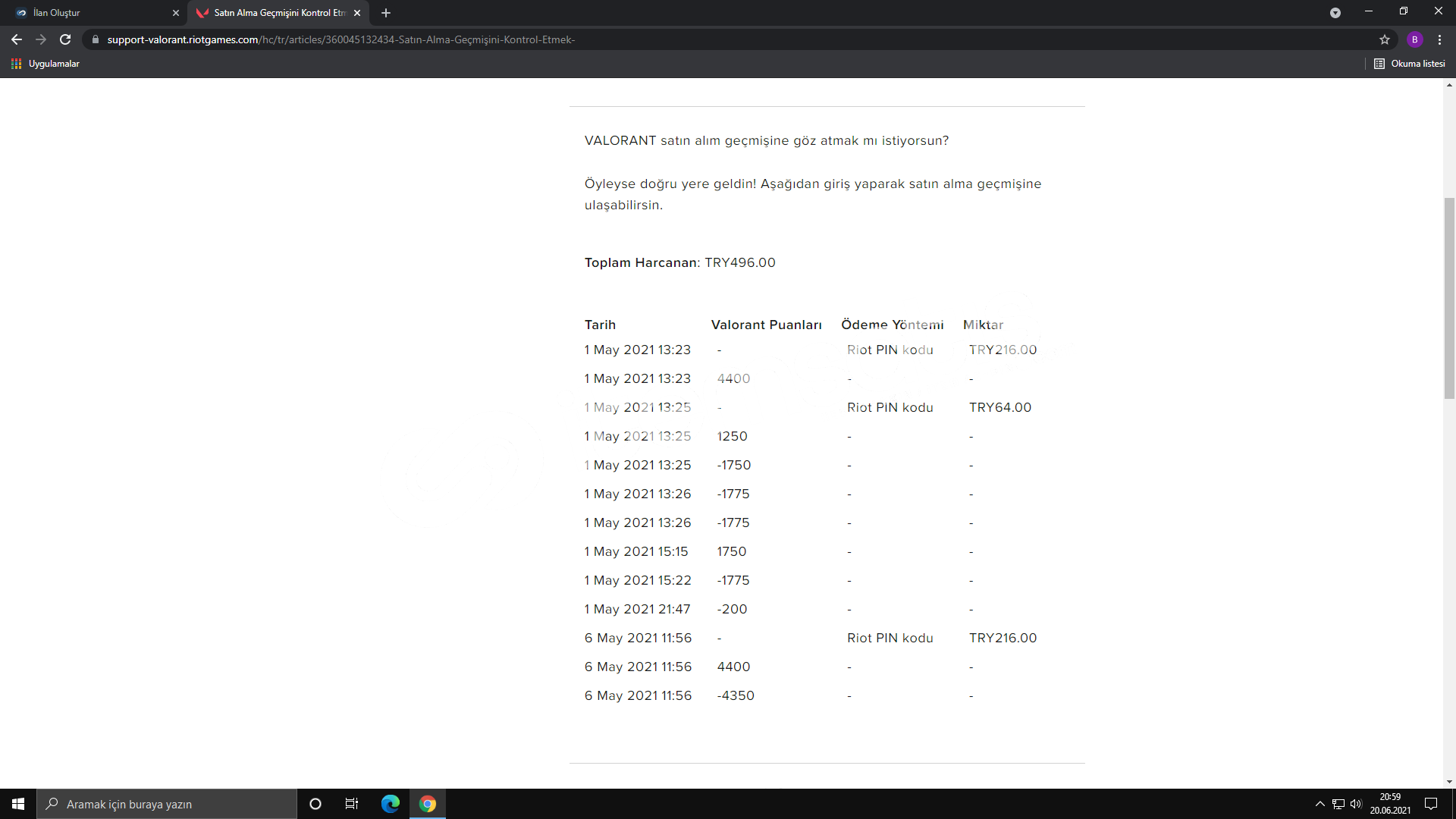This screenshot has width=1456, height=819.
Task: Click the Tarih column header
Action: tap(600, 325)
